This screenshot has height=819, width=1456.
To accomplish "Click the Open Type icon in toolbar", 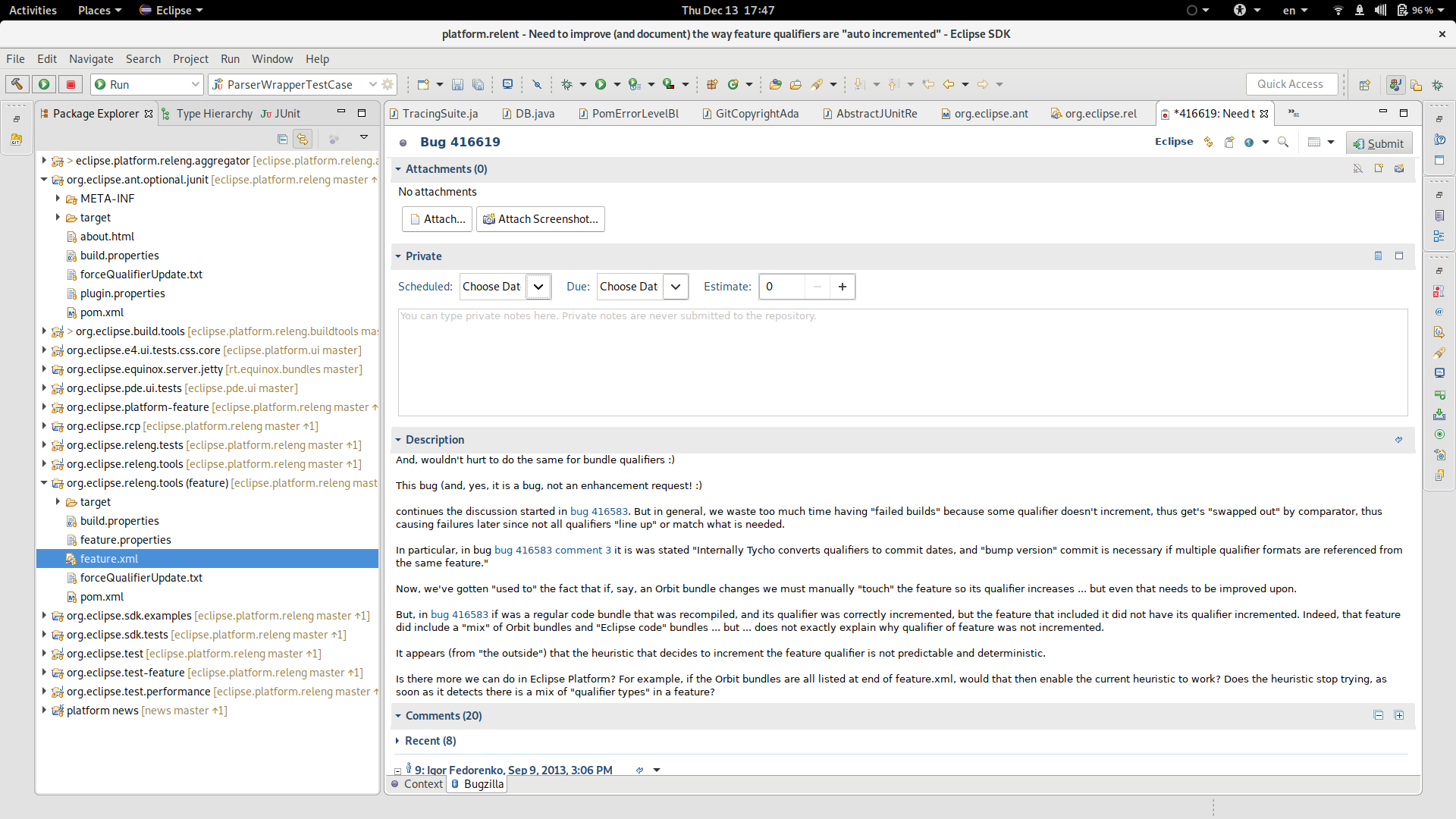I will tap(775, 84).
